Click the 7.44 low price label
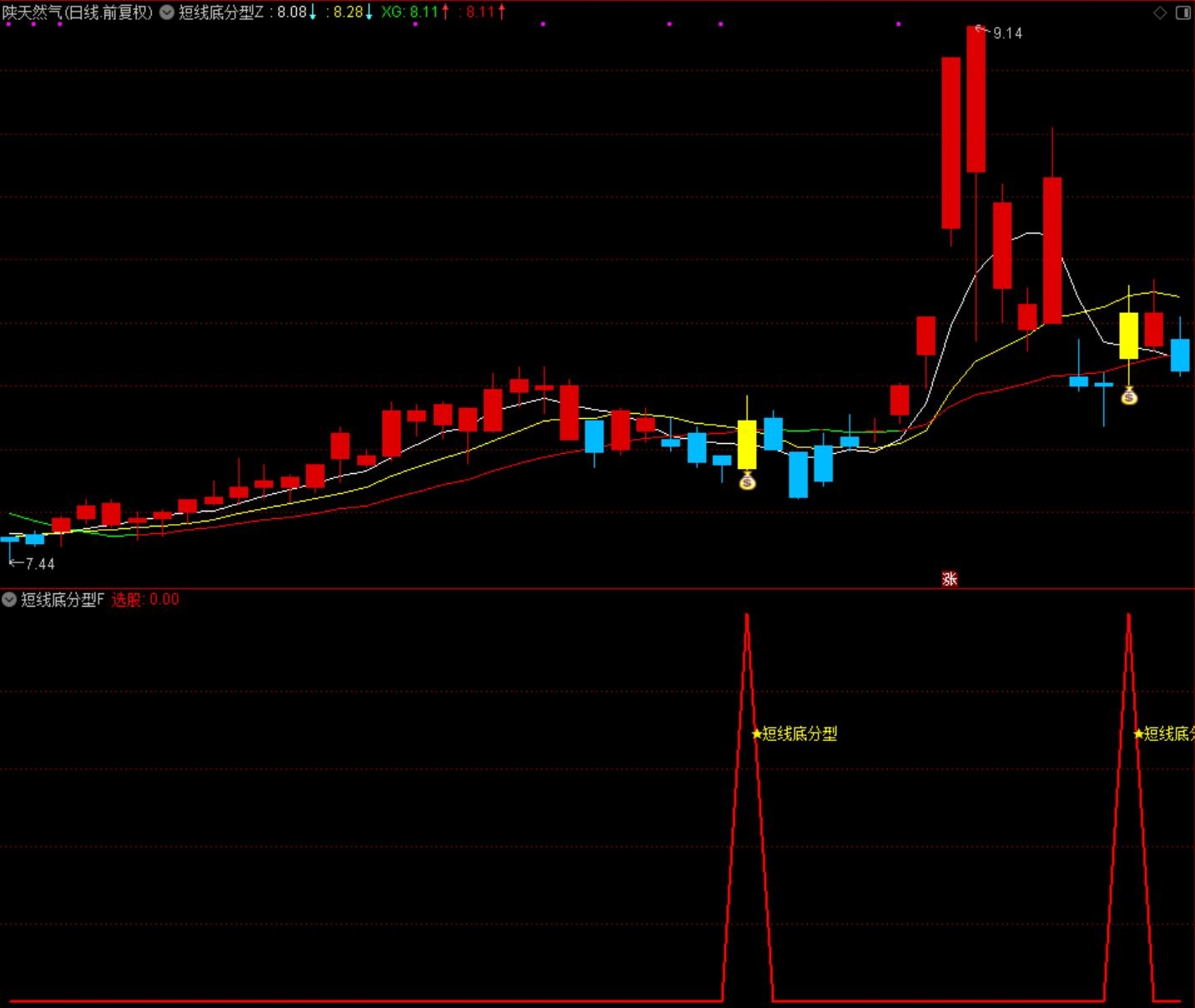The width and height of the screenshot is (1195, 1008). tap(40, 564)
